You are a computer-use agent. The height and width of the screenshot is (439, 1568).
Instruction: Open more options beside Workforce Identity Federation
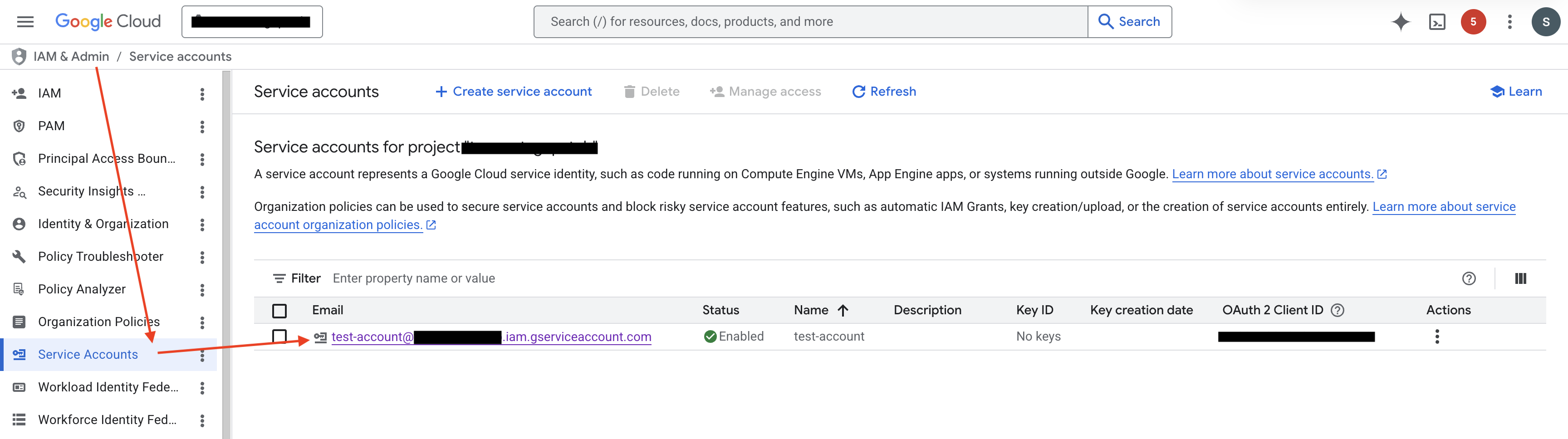point(202,420)
